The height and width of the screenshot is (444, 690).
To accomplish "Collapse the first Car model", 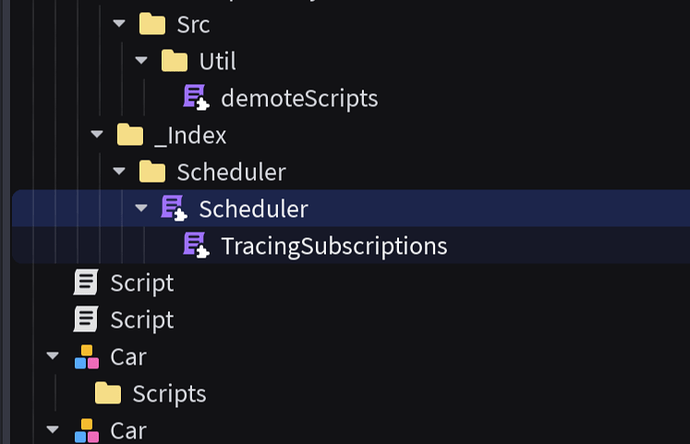I will coord(52,356).
